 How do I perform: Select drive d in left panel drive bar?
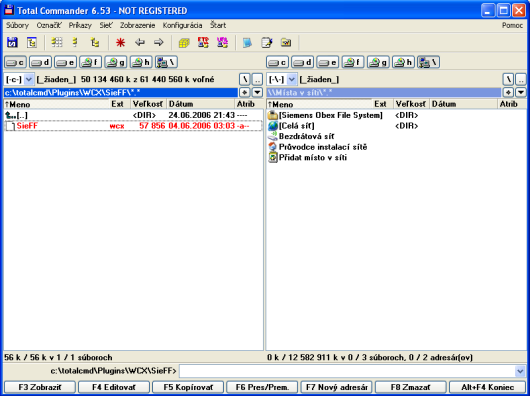[40, 62]
